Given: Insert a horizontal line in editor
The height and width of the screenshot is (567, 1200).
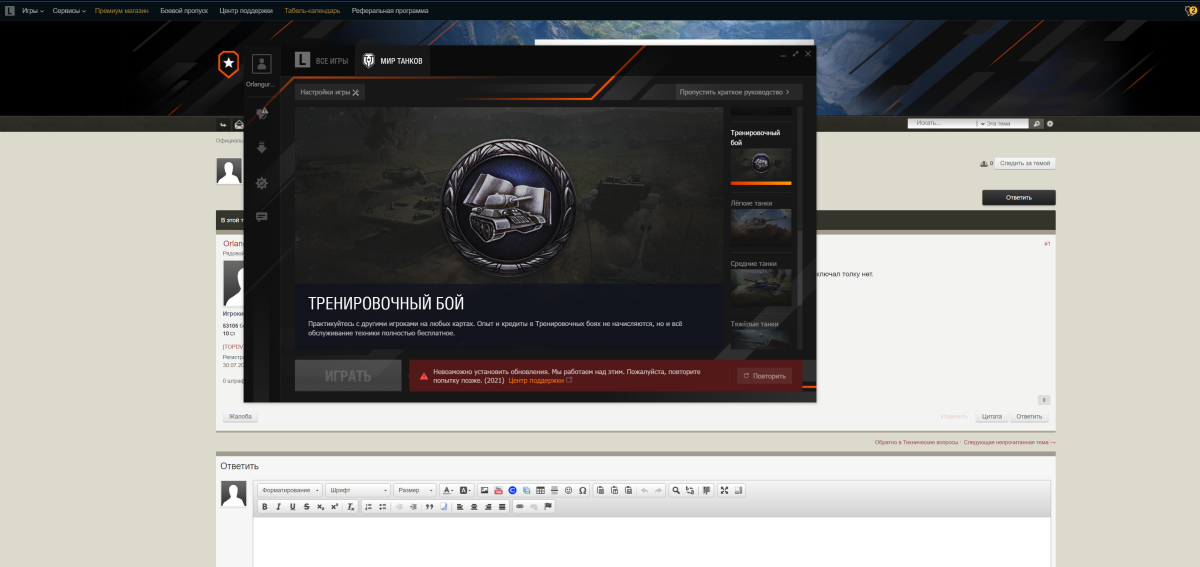Looking at the screenshot, I should coord(554,490).
